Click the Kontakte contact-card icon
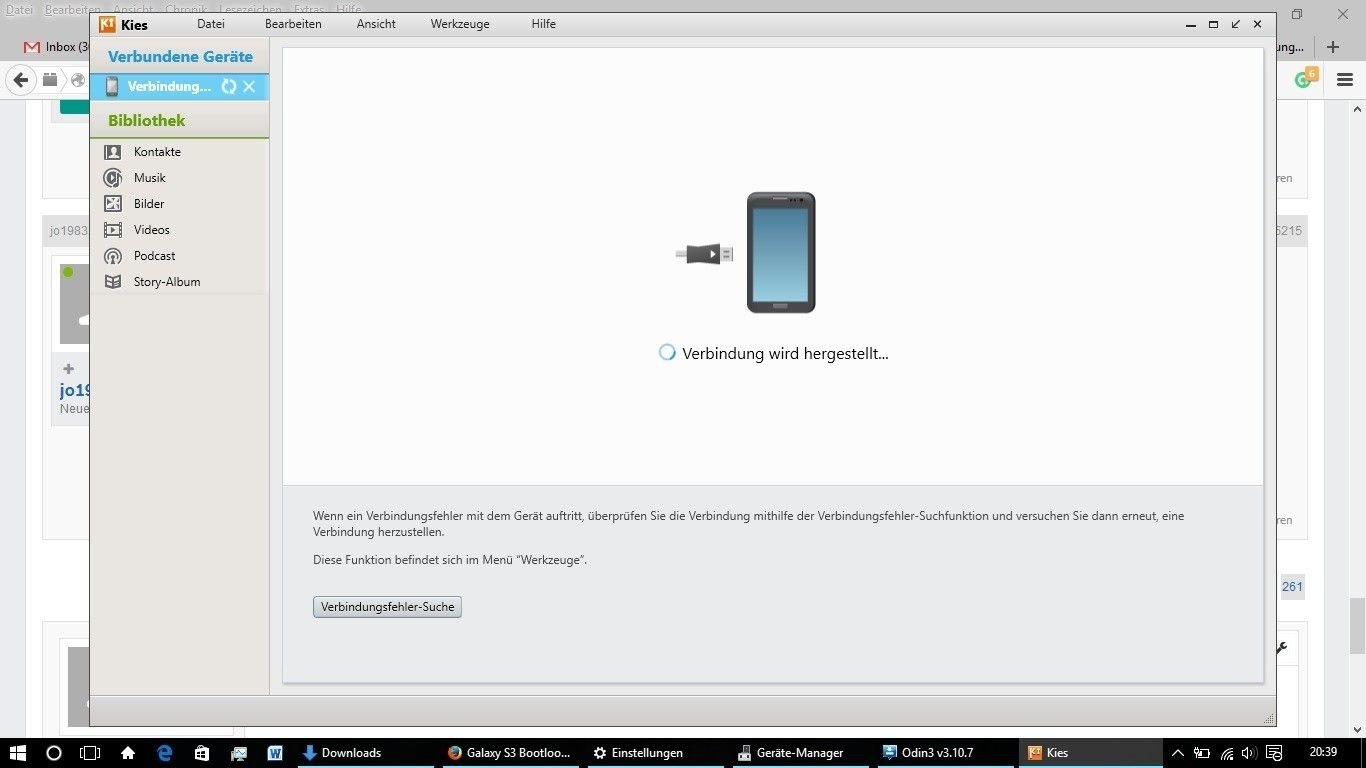Image resolution: width=1366 pixels, height=768 pixels. [113, 152]
